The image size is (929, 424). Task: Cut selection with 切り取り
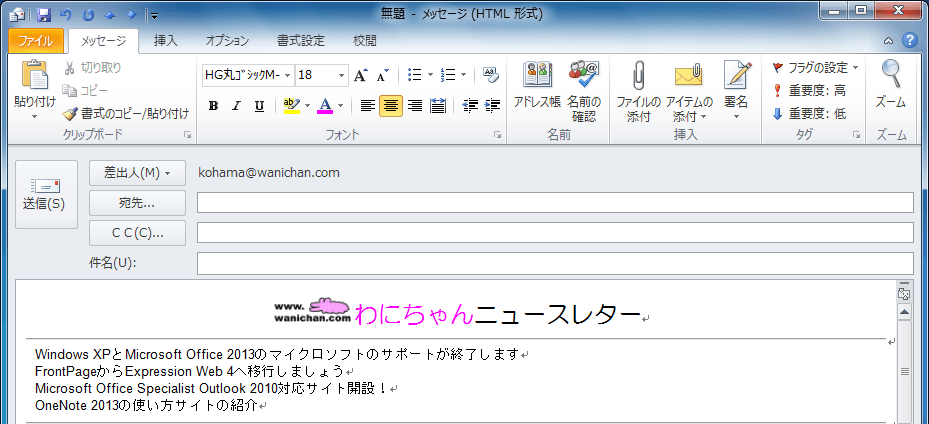click(92, 68)
